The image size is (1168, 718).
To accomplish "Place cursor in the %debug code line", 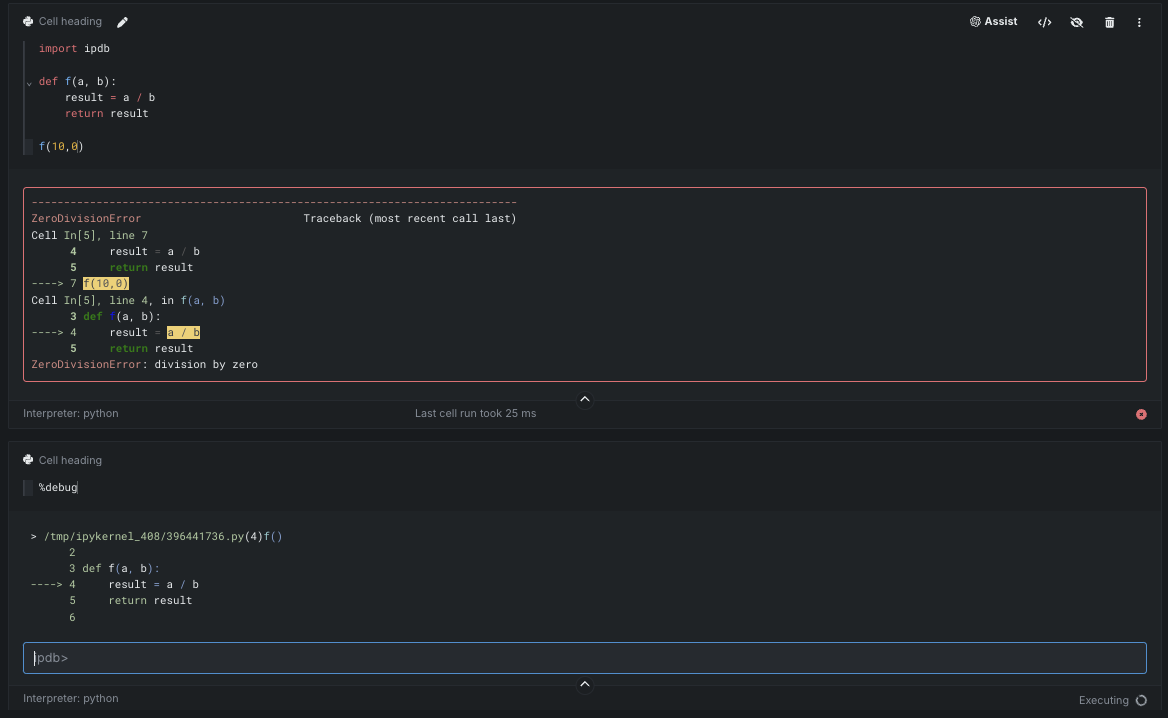I will (x=58, y=487).
